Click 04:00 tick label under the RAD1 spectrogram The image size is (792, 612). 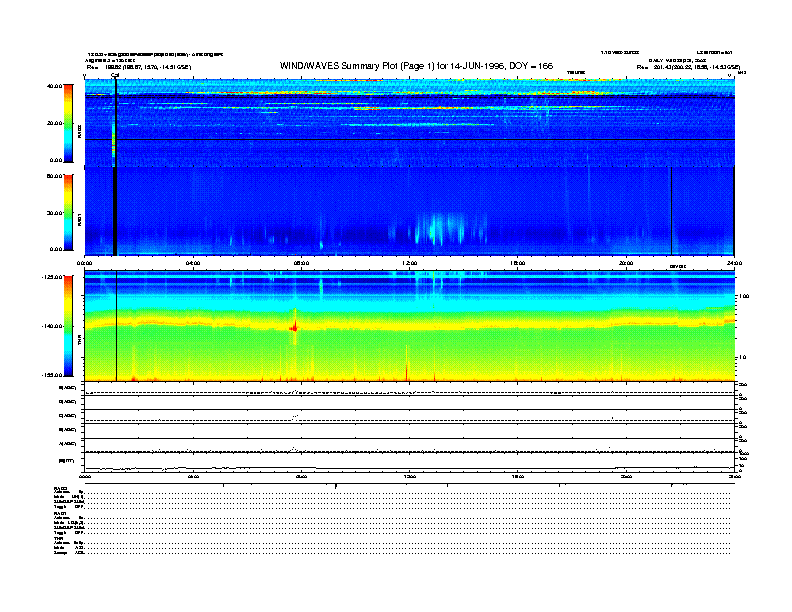point(193,263)
